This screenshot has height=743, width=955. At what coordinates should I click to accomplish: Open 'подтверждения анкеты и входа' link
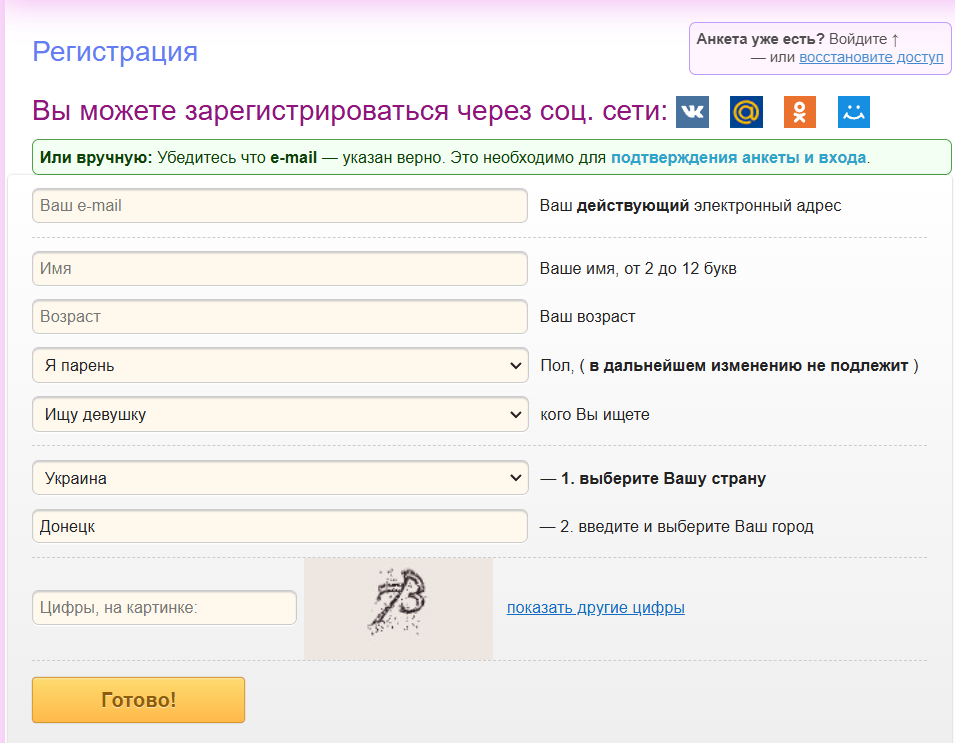coord(739,158)
